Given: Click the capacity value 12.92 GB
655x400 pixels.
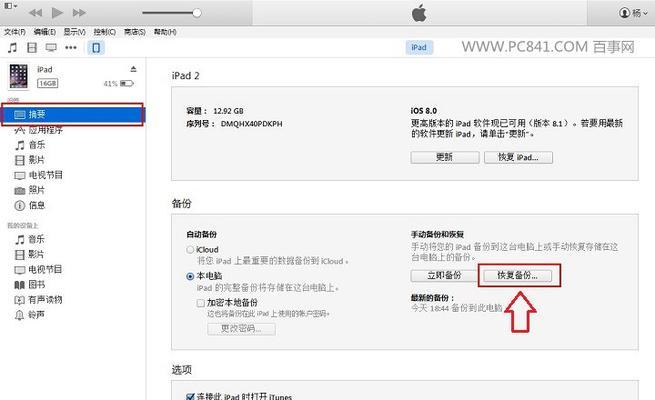Looking at the screenshot, I should click(x=228, y=111).
